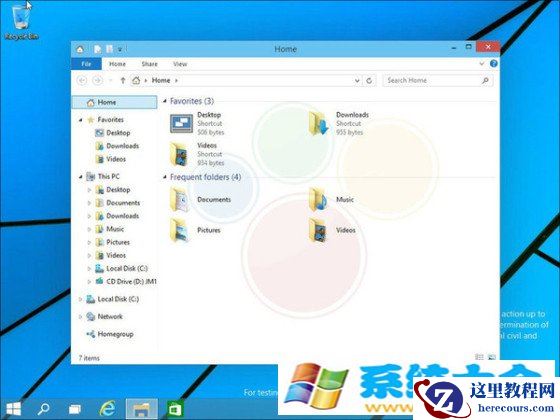This screenshot has width=560, height=420.
Task: Click the arrow after Home breadcrumb
Action: tap(176, 81)
